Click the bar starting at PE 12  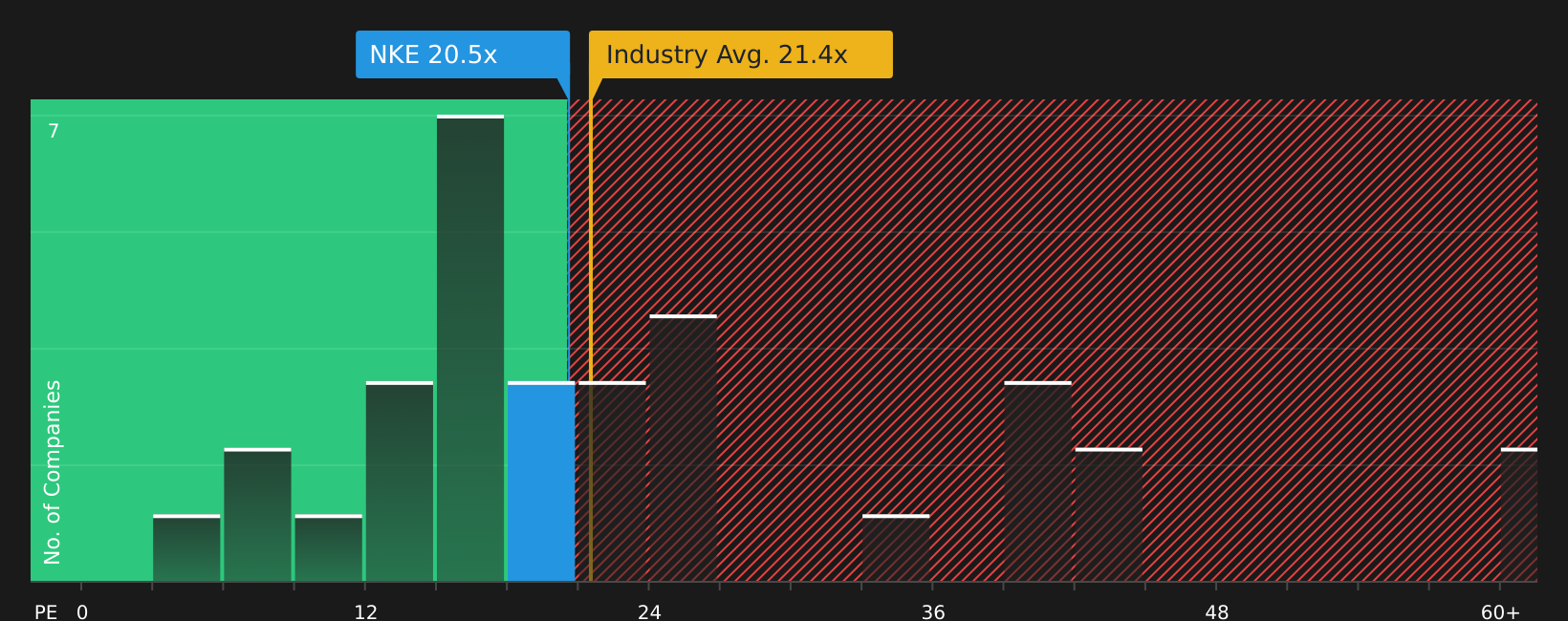(x=400, y=482)
